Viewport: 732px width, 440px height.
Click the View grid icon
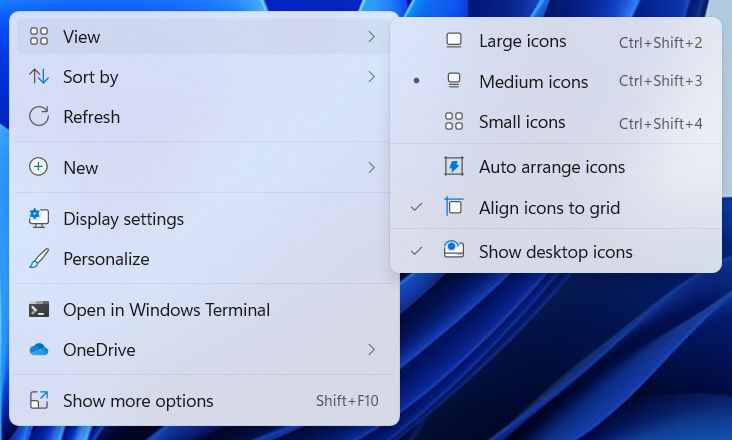tap(39, 36)
